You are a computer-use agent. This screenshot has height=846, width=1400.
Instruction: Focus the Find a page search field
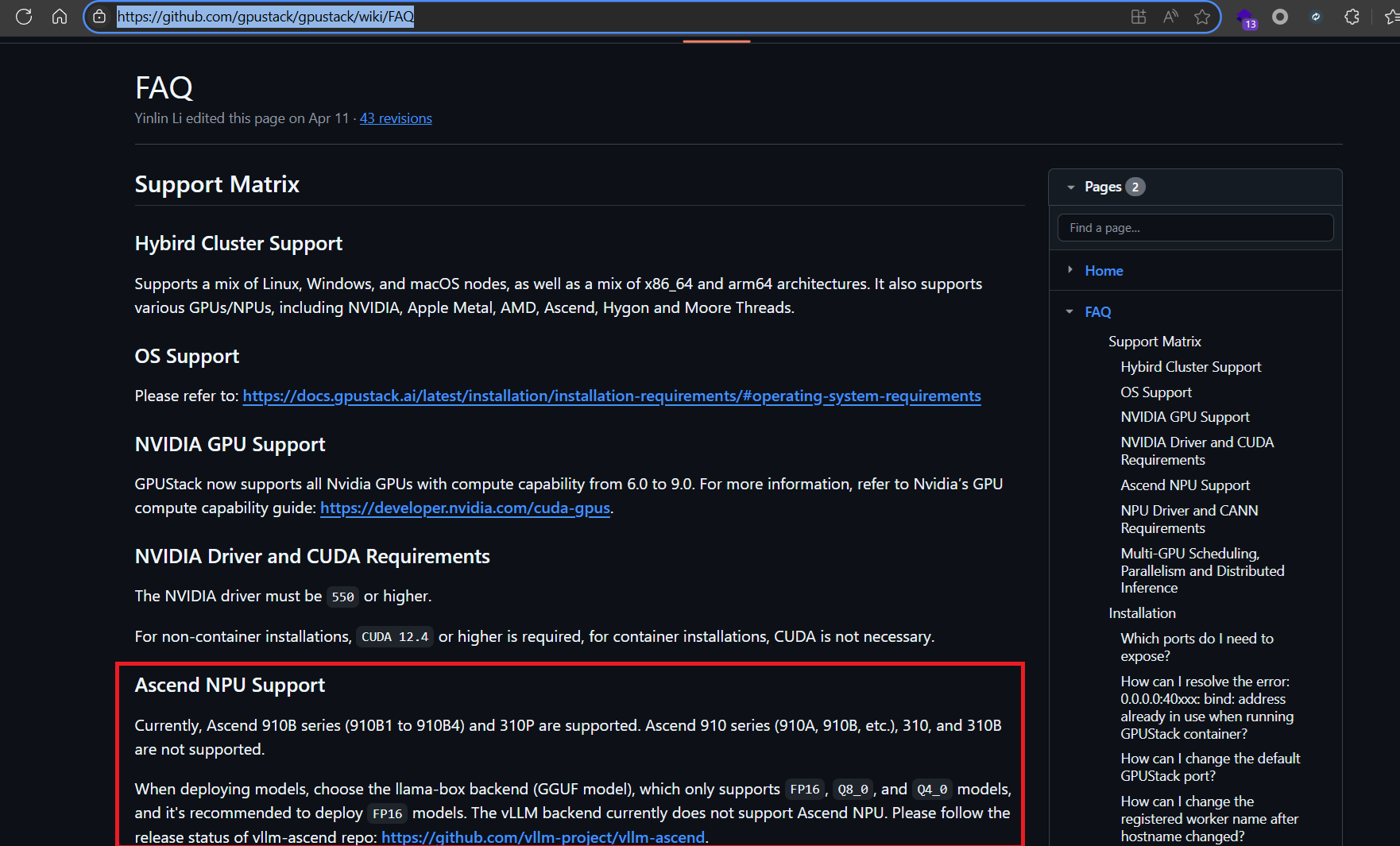(x=1195, y=228)
